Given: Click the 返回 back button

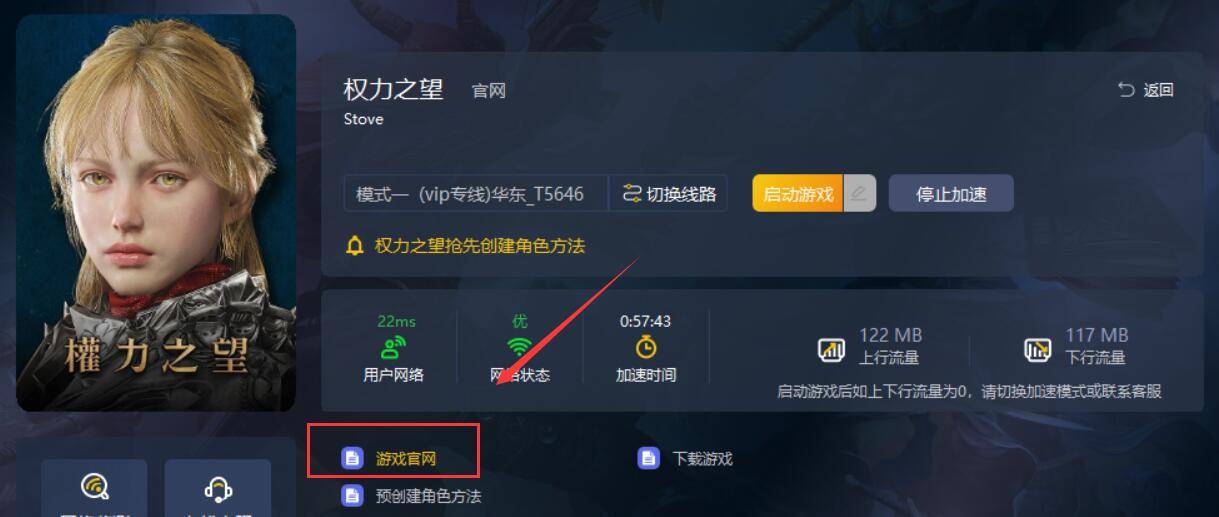Looking at the screenshot, I should pyautogui.click(x=1146, y=90).
